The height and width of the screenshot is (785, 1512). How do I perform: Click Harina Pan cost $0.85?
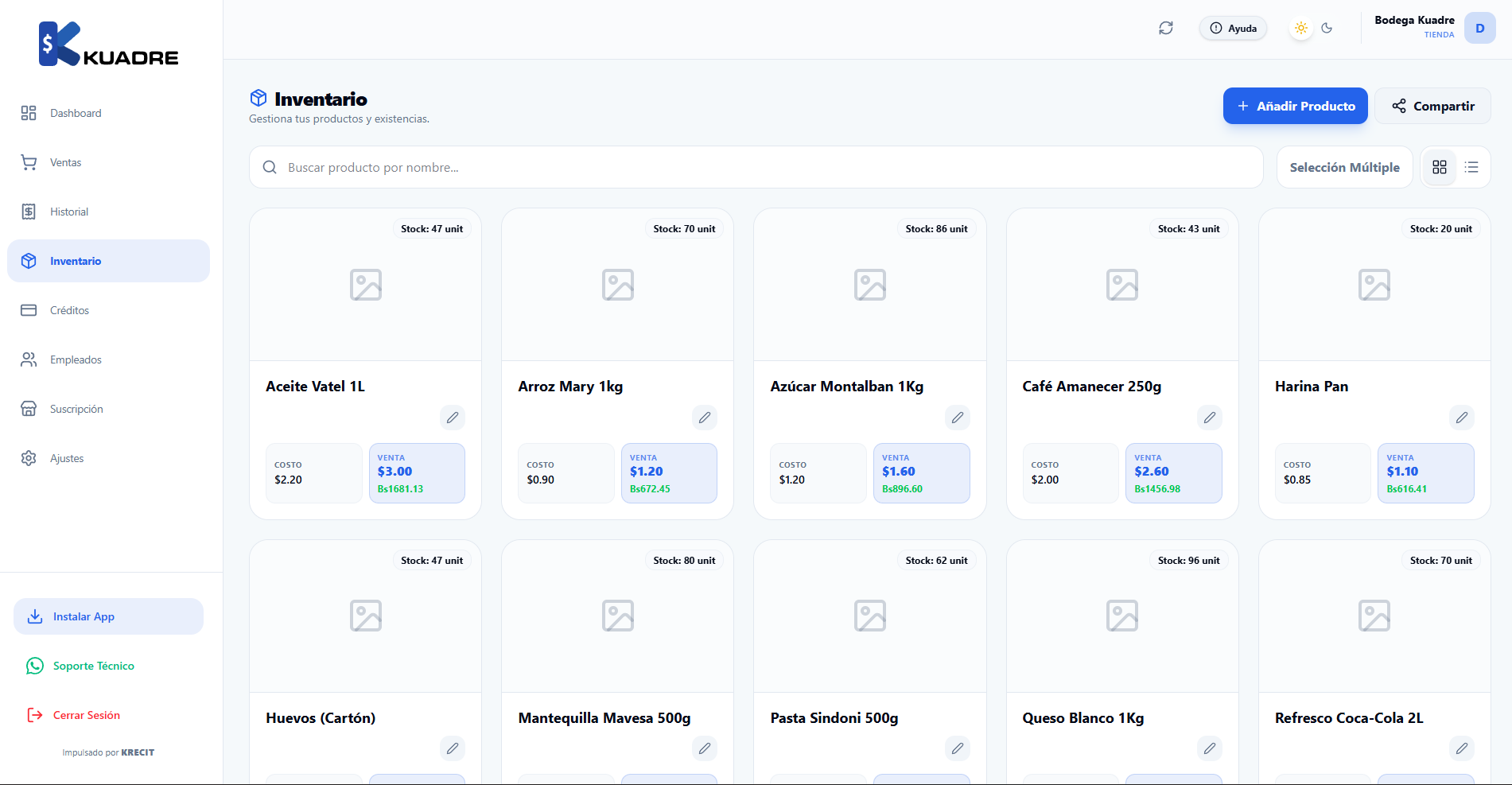coord(1297,480)
